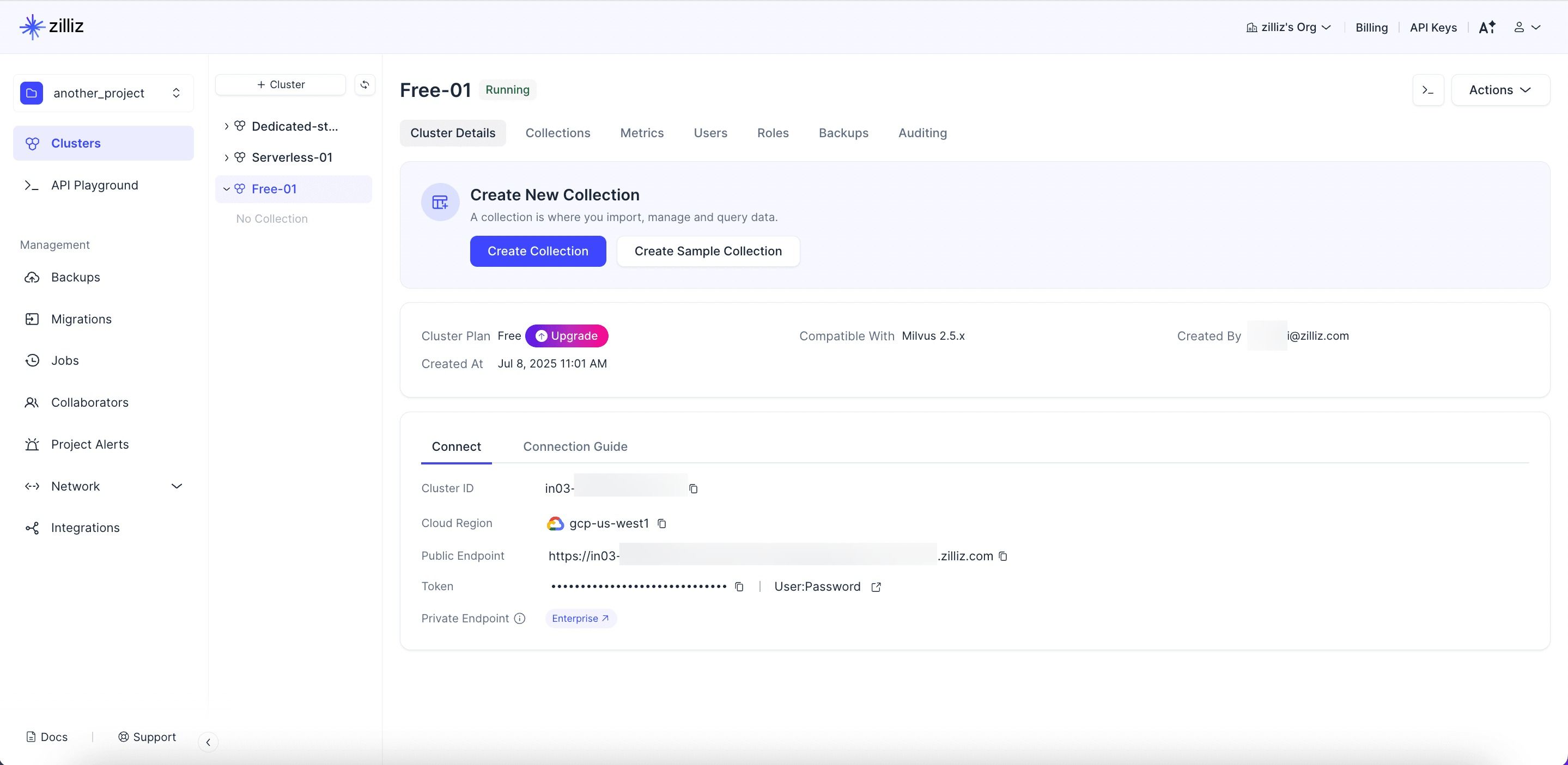Open the Connection Guide tab
1568x765 pixels.
[575, 446]
